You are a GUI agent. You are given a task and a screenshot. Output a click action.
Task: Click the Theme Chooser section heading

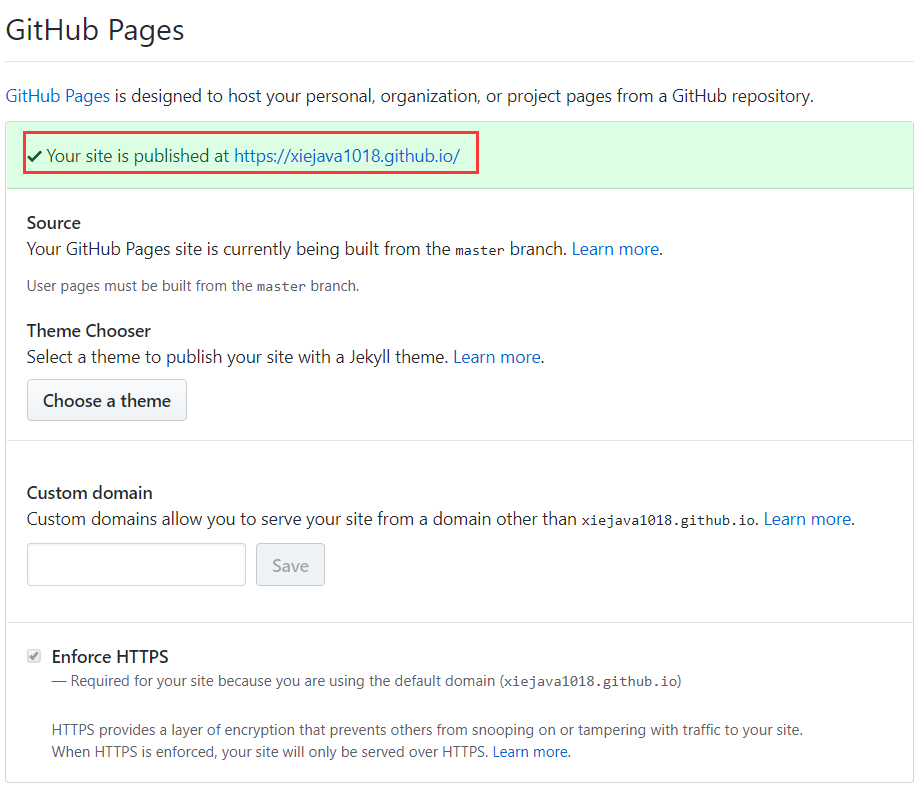coord(89,330)
